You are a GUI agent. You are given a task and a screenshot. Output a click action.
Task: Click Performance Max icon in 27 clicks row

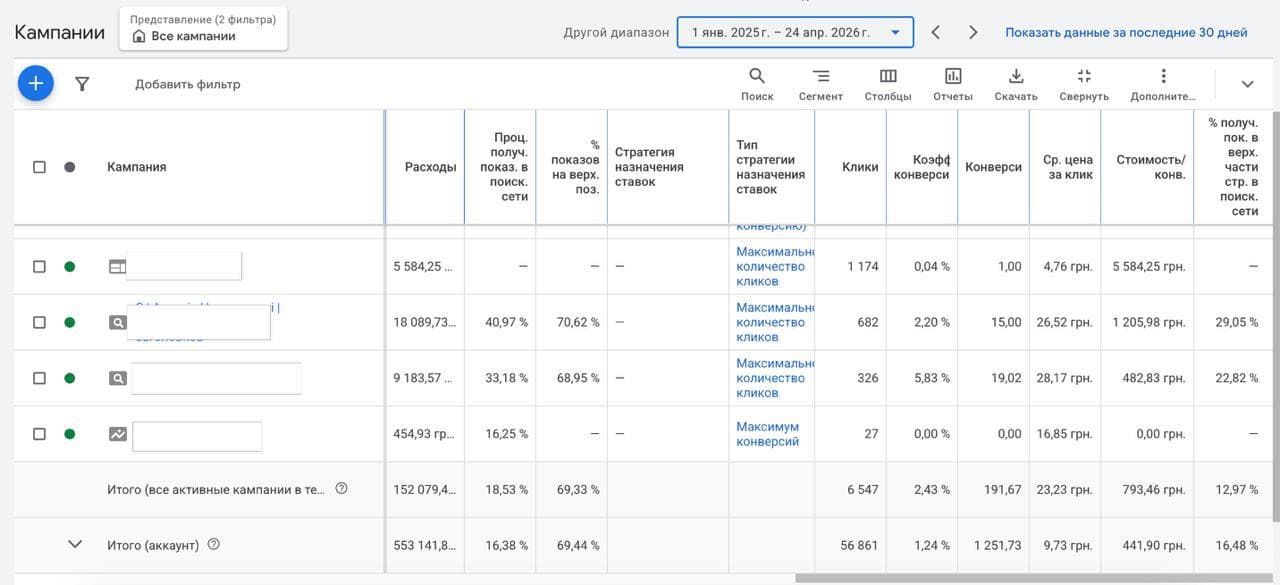point(118,434)
